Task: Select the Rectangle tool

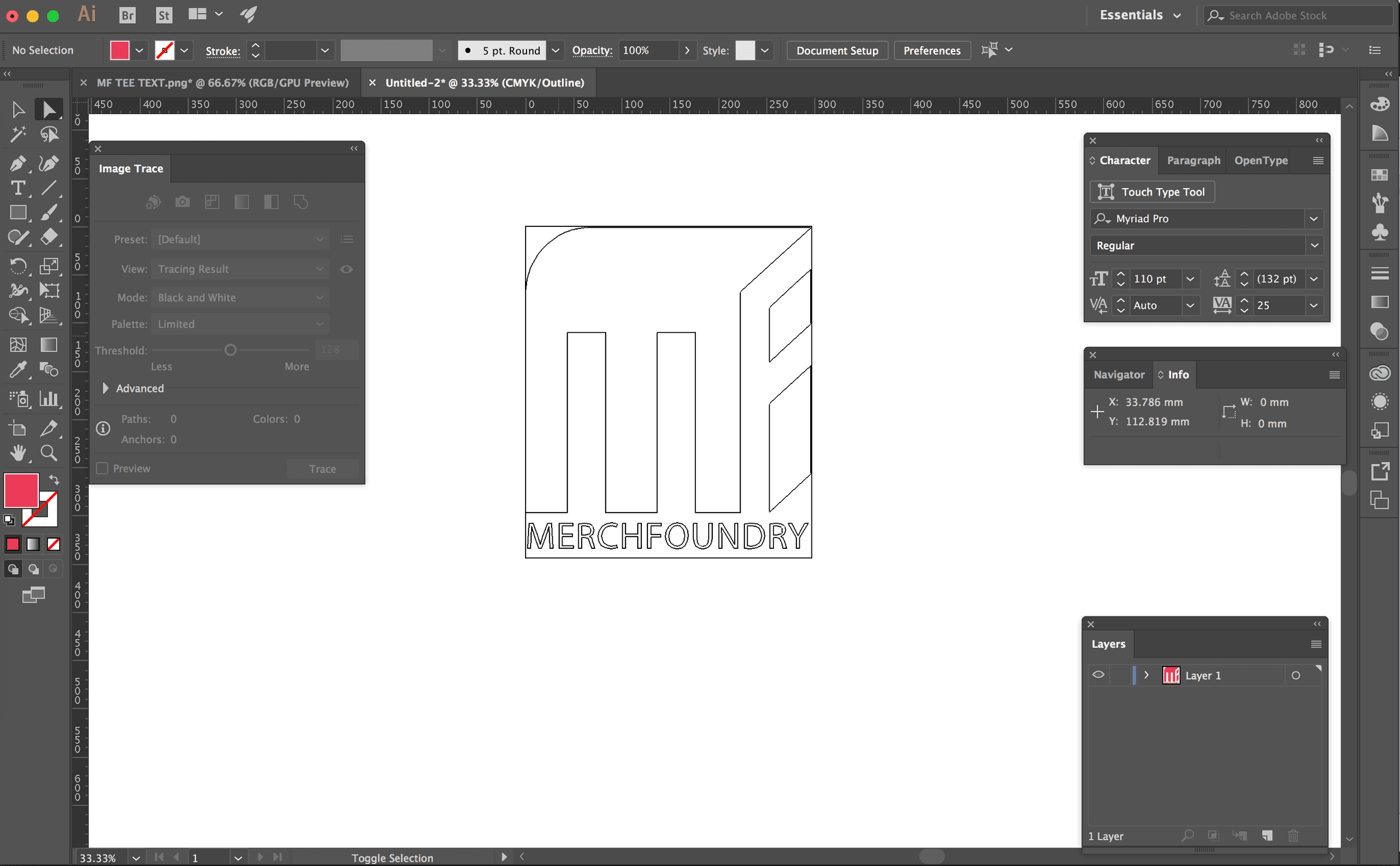Action: pos(18,213)
